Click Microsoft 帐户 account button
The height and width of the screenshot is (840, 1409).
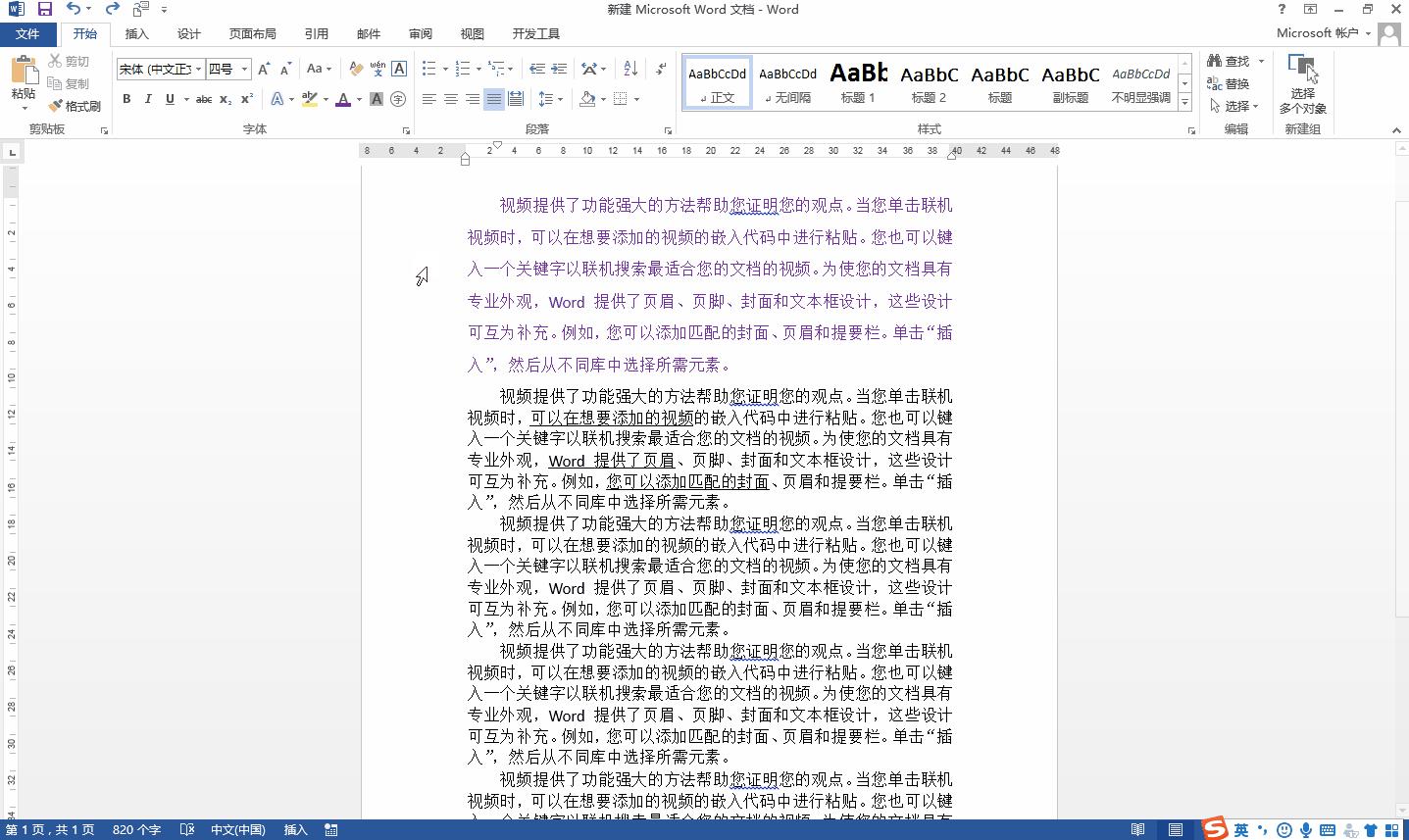[x=1324, y=33]
